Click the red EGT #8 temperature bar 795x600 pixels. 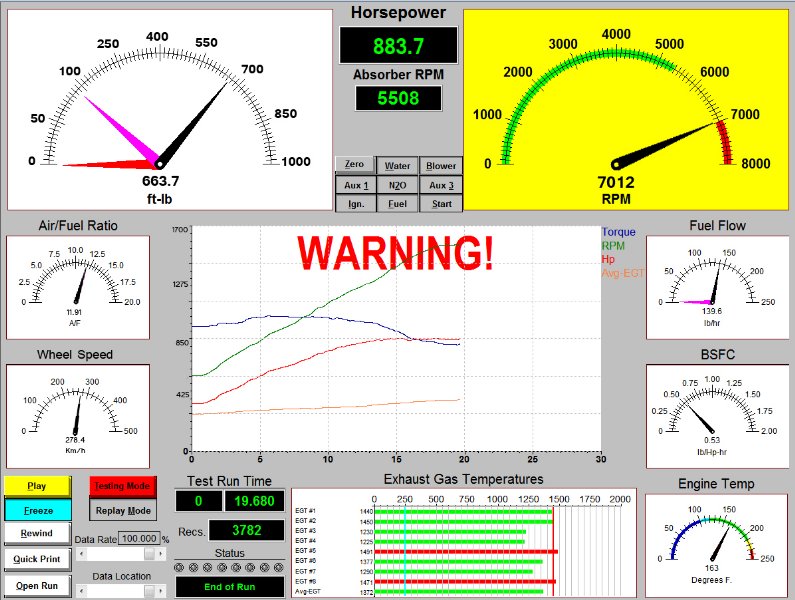(465, 582)
